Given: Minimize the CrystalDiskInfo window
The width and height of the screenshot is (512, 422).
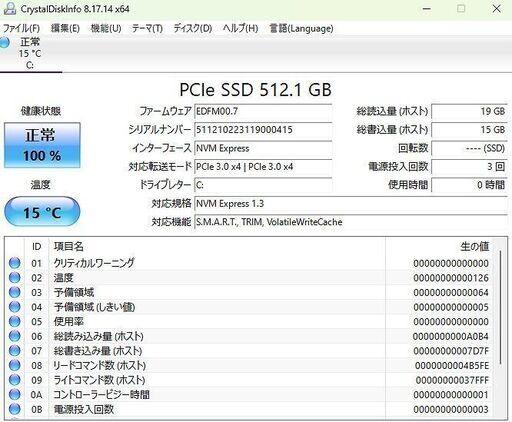Looking at the screenshot, I should [x=426, y=9].
